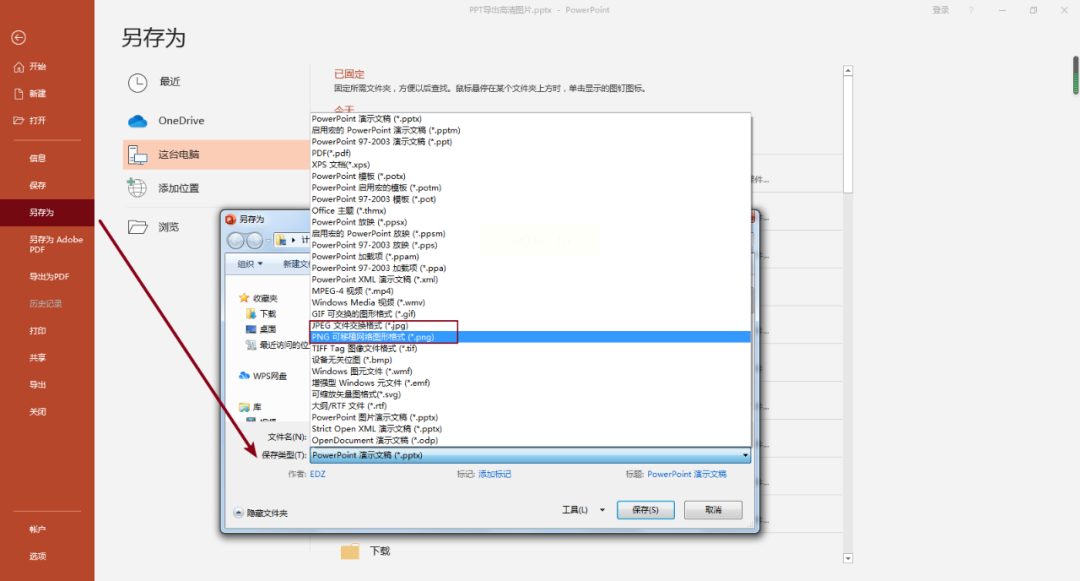Click the PowerPoint 演示文稿 title field

point(687,474)
